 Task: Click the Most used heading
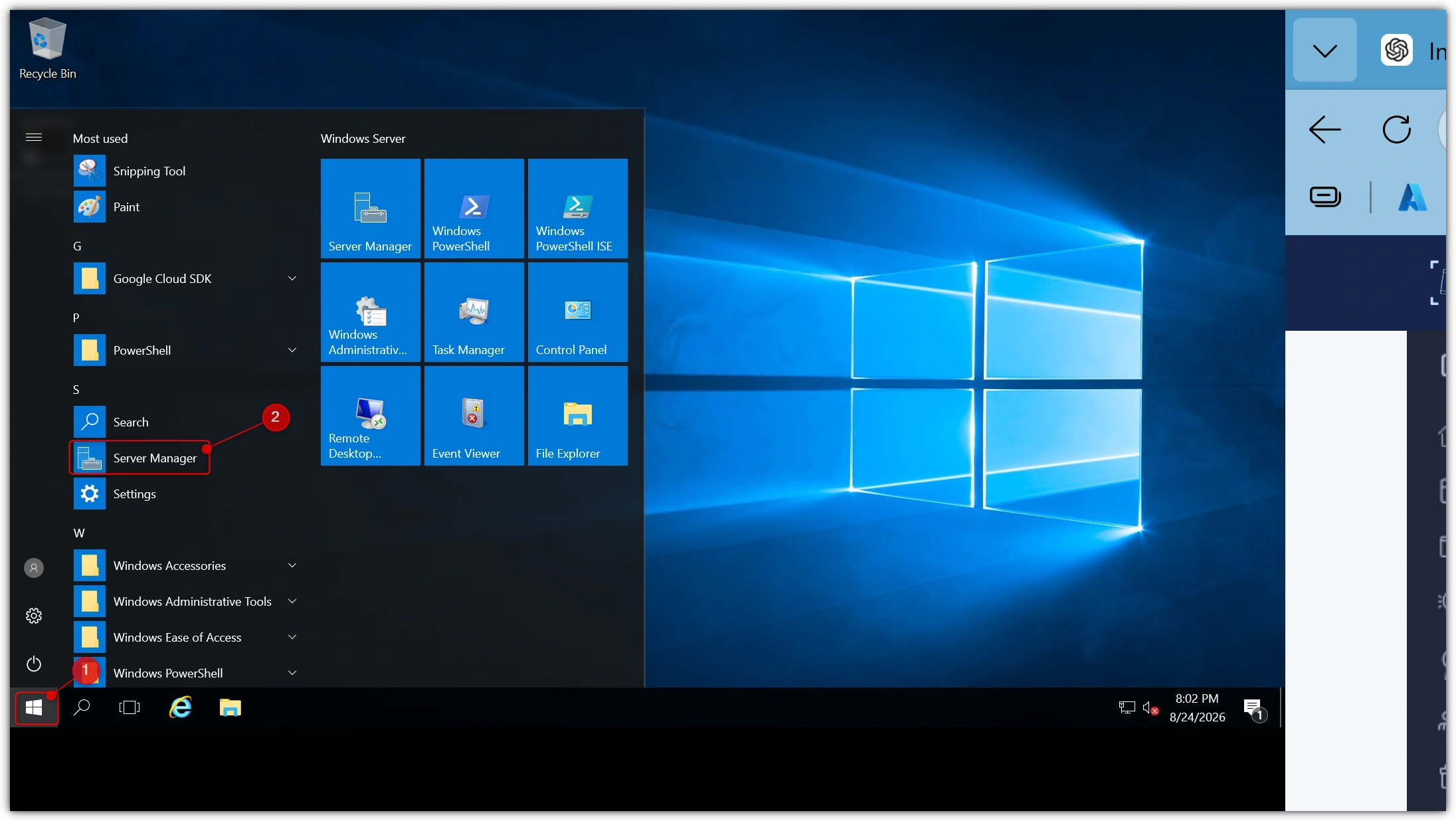coord(100,139)
